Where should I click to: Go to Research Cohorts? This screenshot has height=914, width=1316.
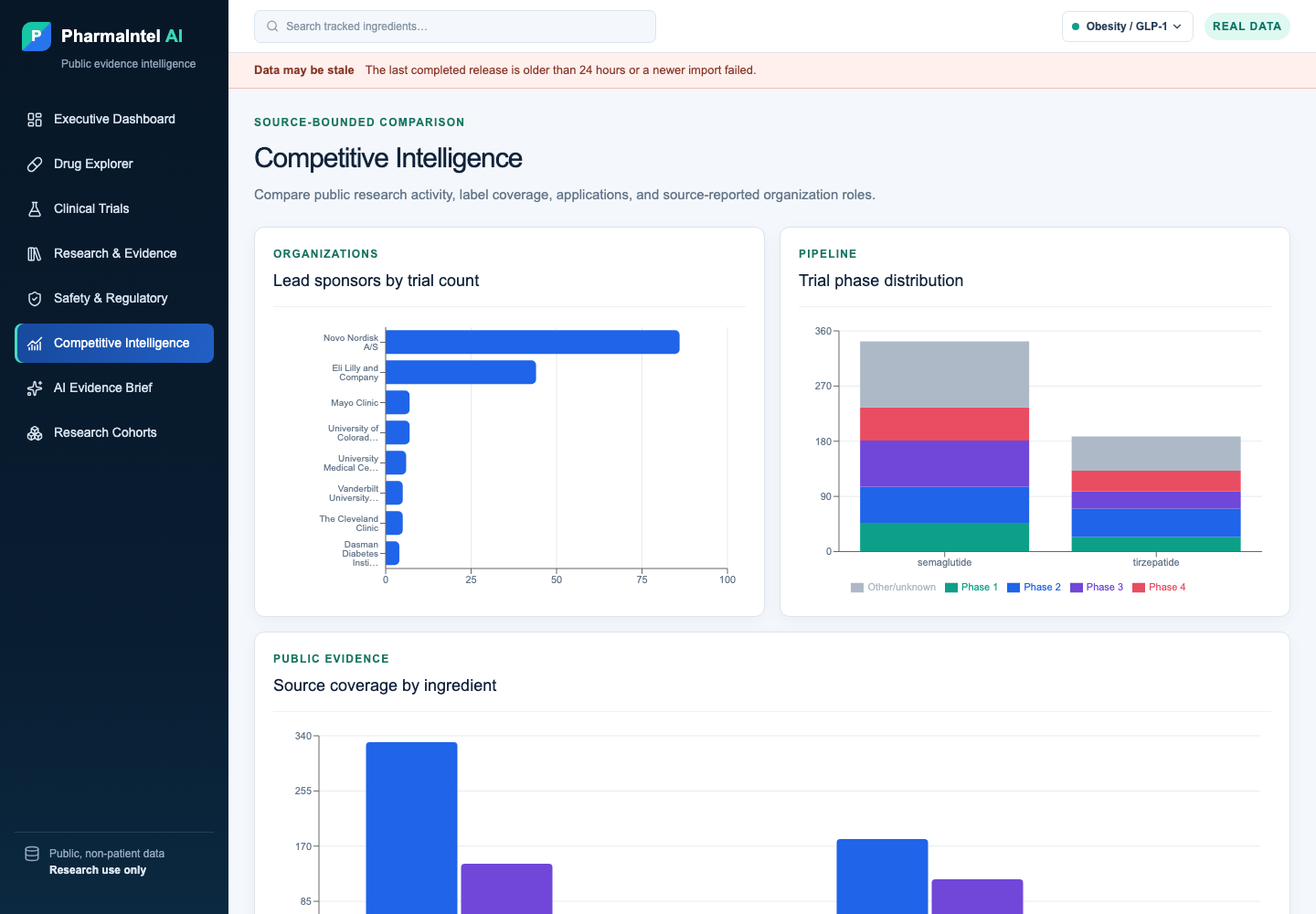[114, 433]
